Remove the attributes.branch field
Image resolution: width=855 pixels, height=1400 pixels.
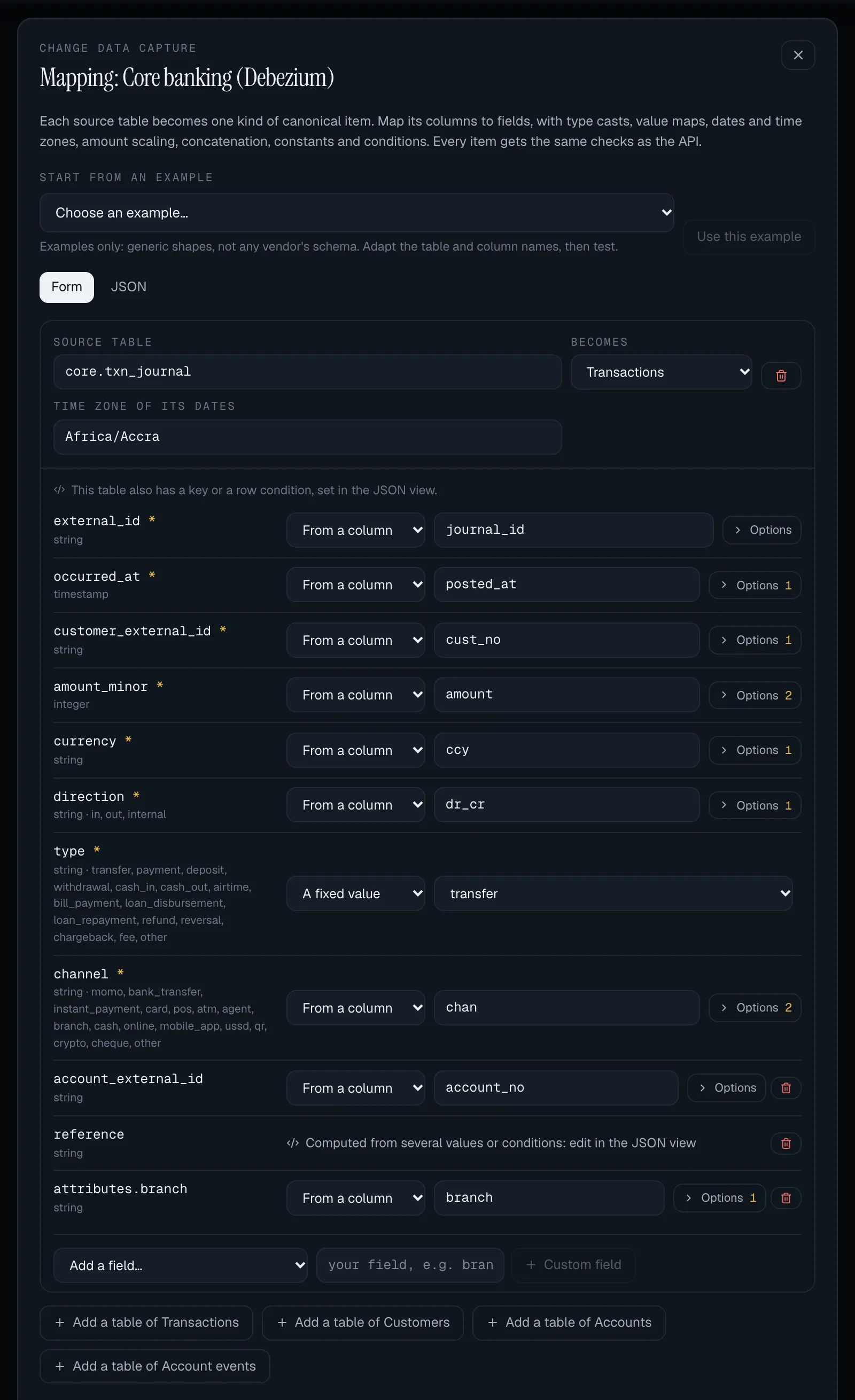[786, 1197]
